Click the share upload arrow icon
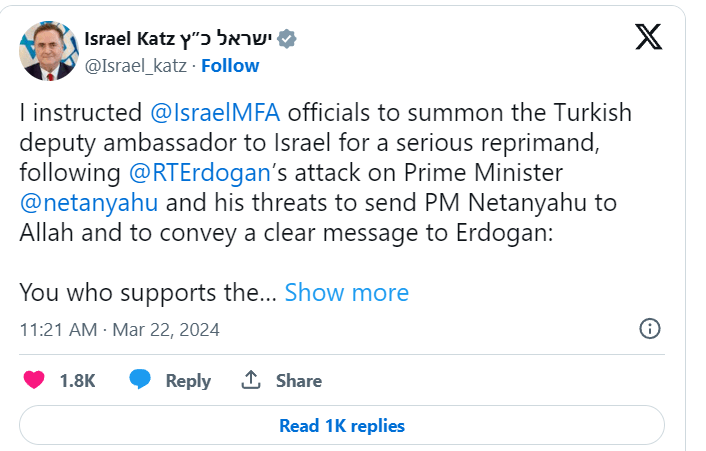Screen dimensions: 706x451 point(250,380)
